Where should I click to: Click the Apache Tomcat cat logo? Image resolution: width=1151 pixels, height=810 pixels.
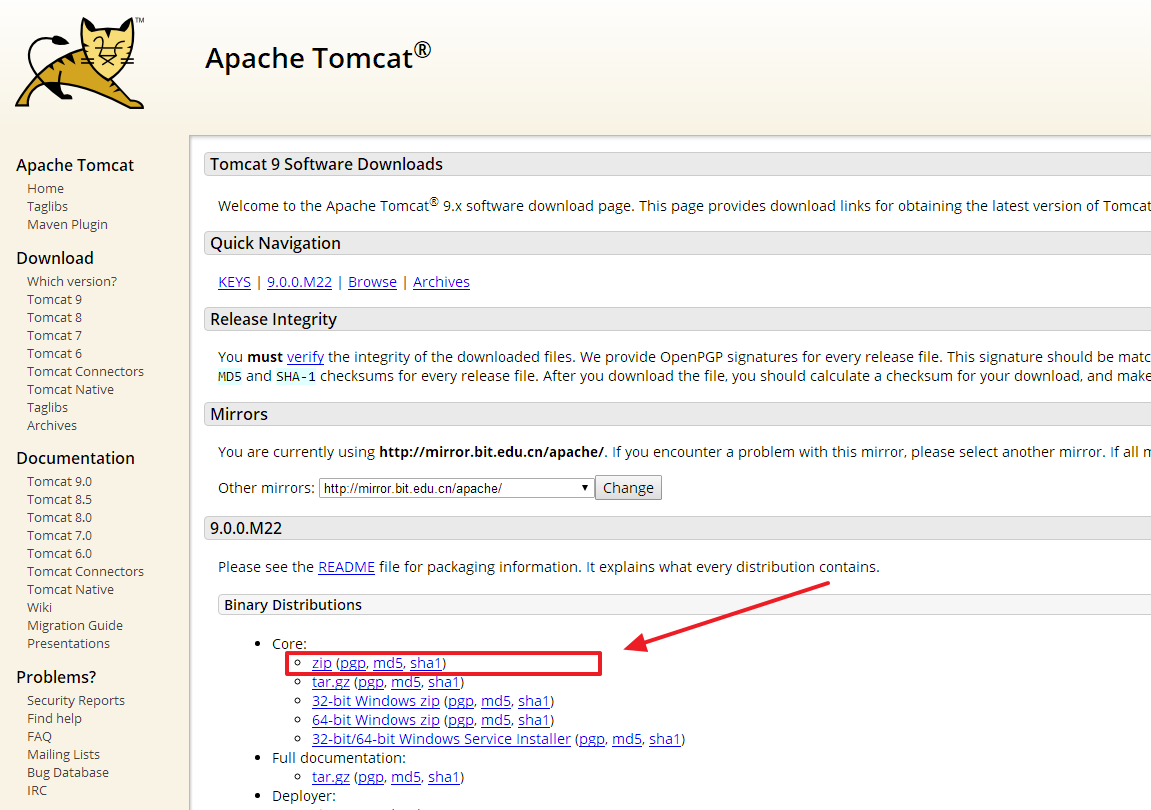click(79, 63)
